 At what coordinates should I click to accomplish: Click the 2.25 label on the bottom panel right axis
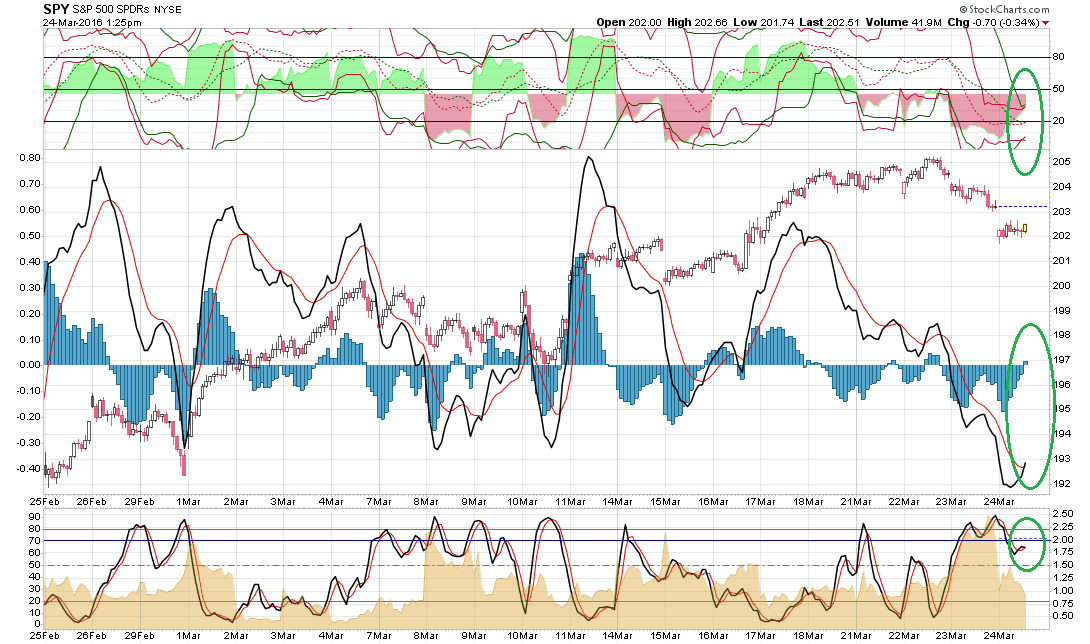coord(1063,526)
